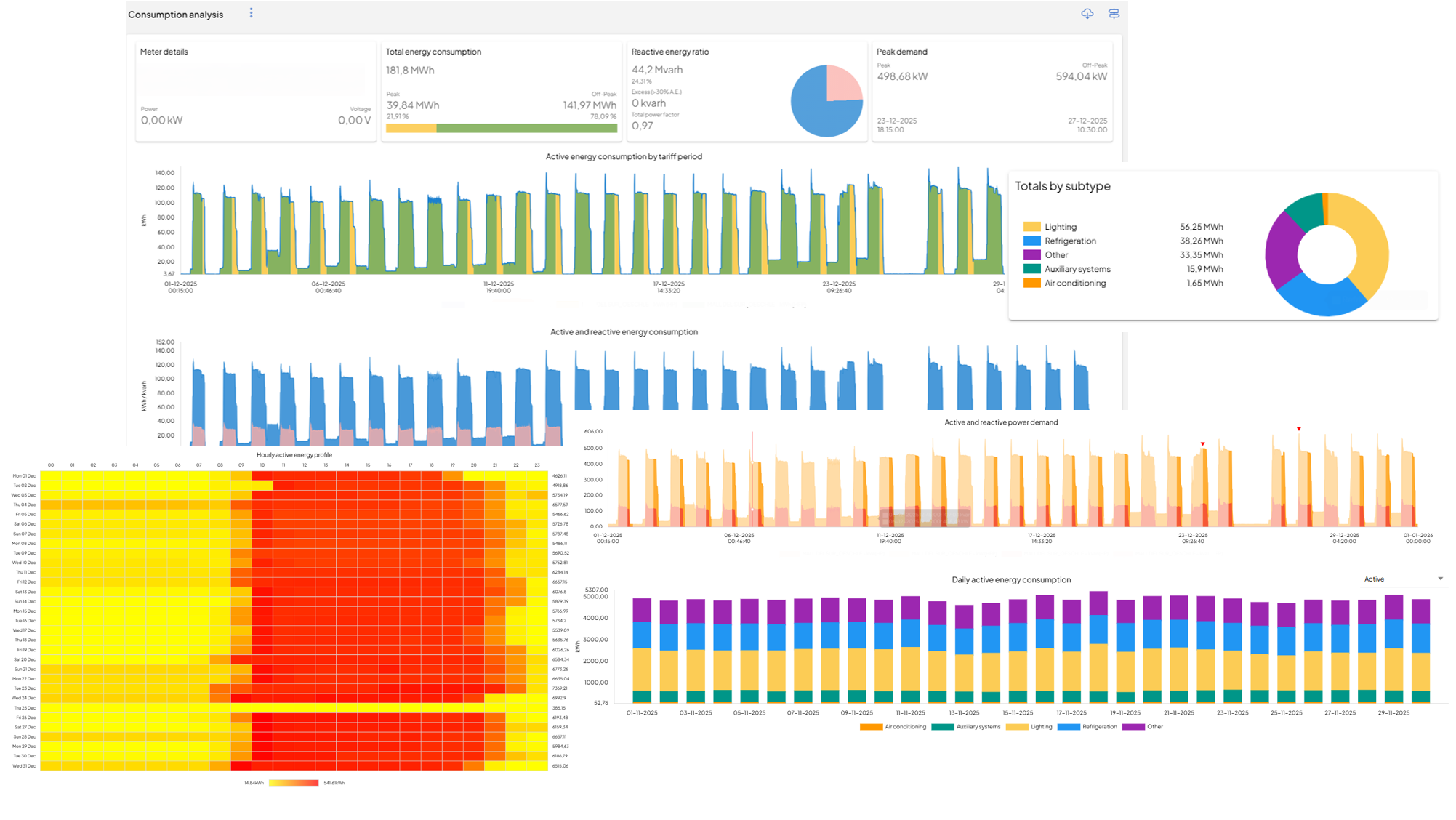1456x820 pixels.
Task: Click the dropdown arrow next to Active
Action: tap(1440, 579)
